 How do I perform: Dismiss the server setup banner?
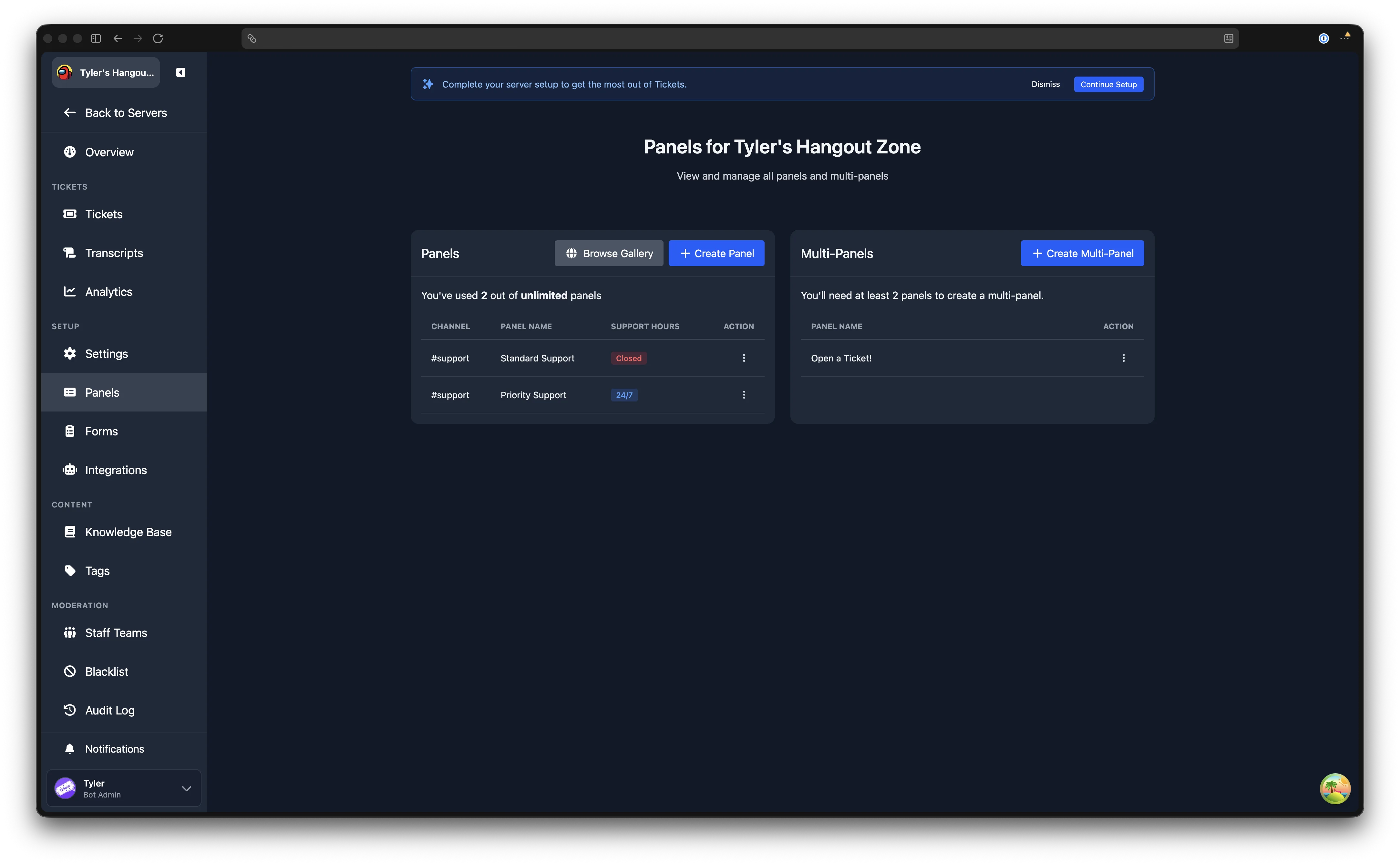[x=1045, y=84]
